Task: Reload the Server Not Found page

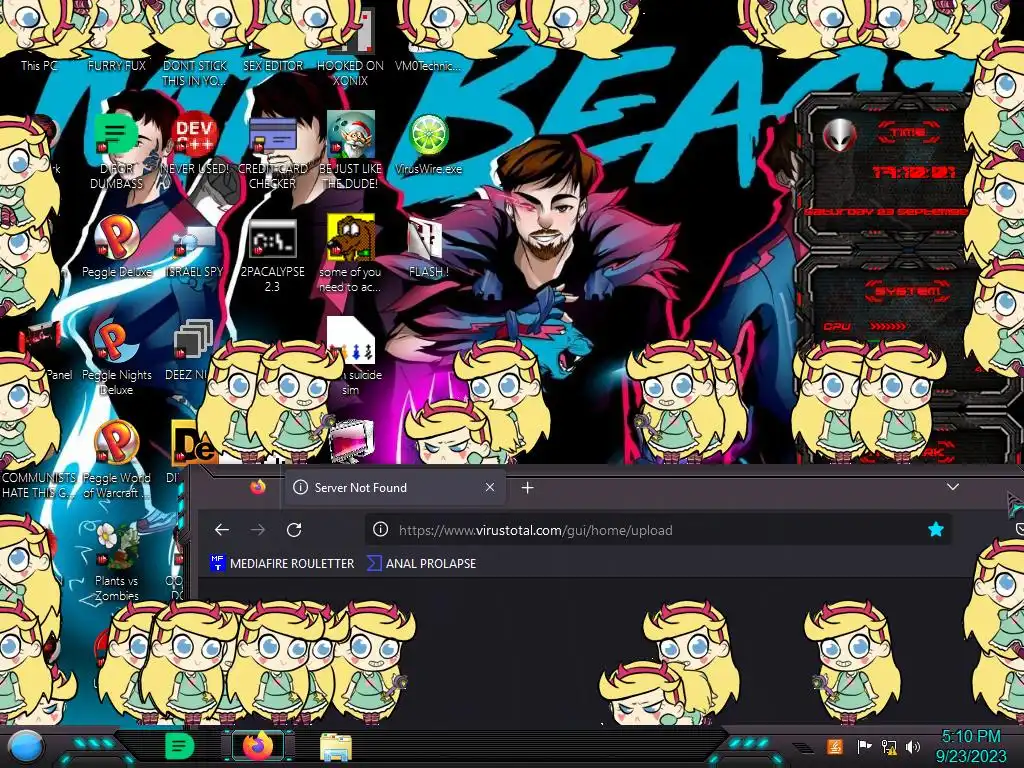Action: 294,530
